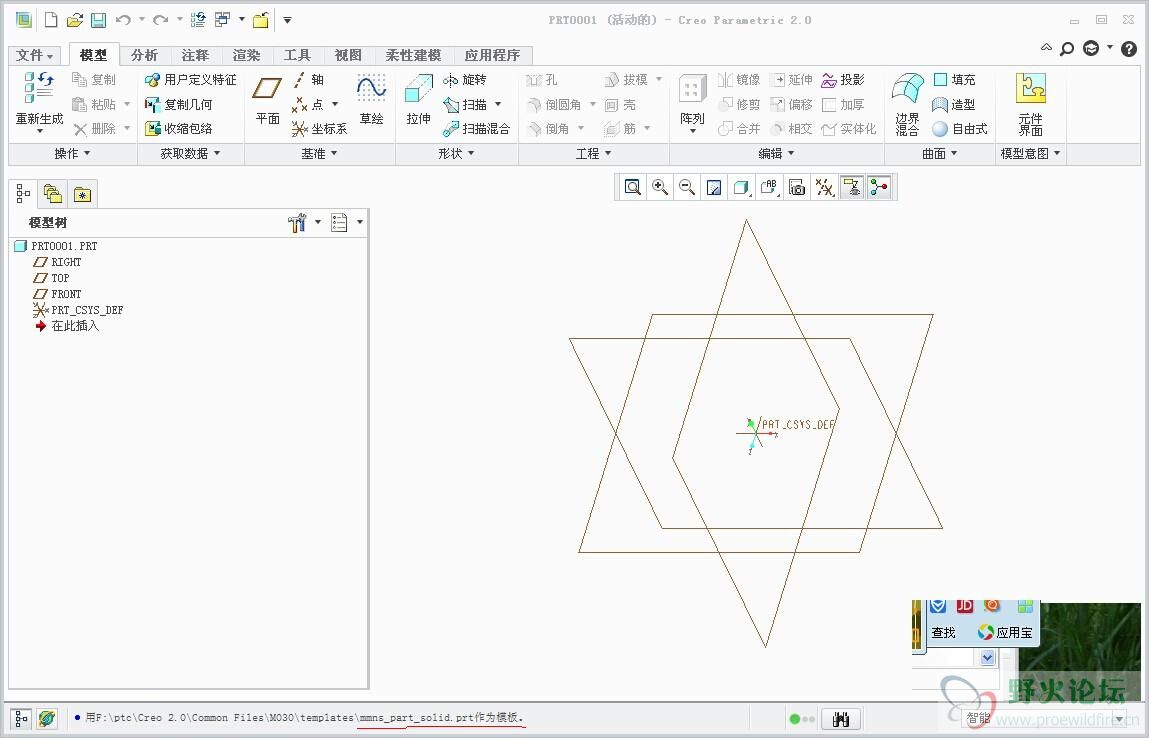Switch to the Annotate (注释) tab
Screen dimensions: 1149x738
(195, 55)
